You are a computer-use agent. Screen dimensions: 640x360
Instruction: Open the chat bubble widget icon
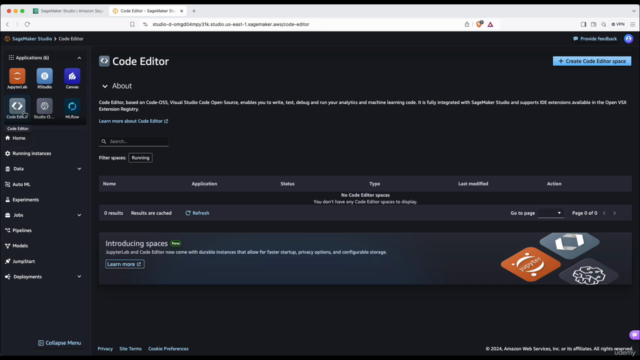tap(634, 335)
